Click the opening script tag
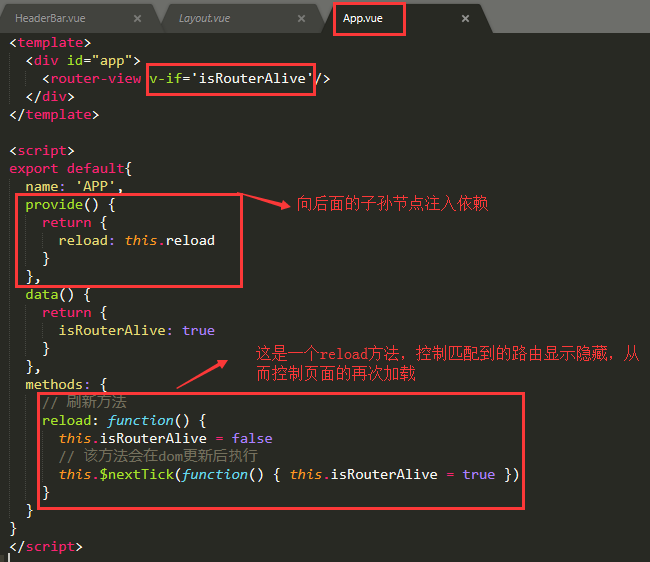Viewport: 650px width, 562px height. pyautogui.click(x=41, y=151)
